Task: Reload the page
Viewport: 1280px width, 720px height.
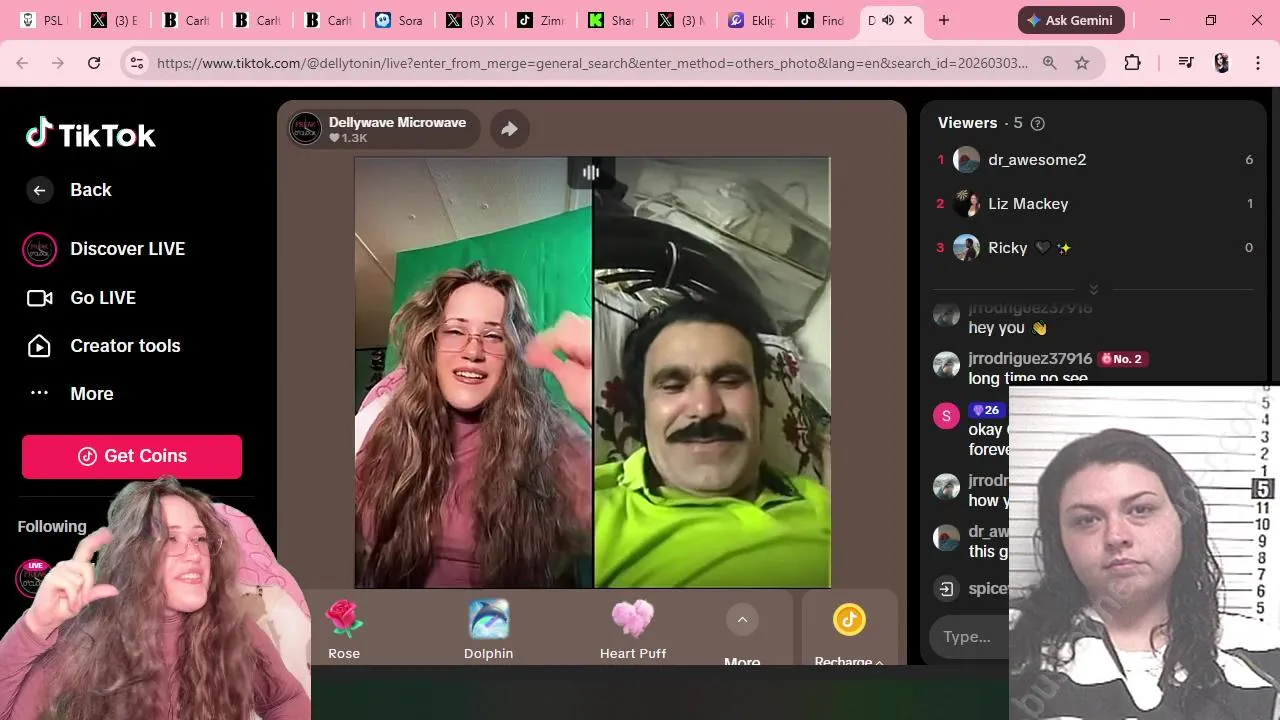Action: pyautogui.click(x=94, y=63)
